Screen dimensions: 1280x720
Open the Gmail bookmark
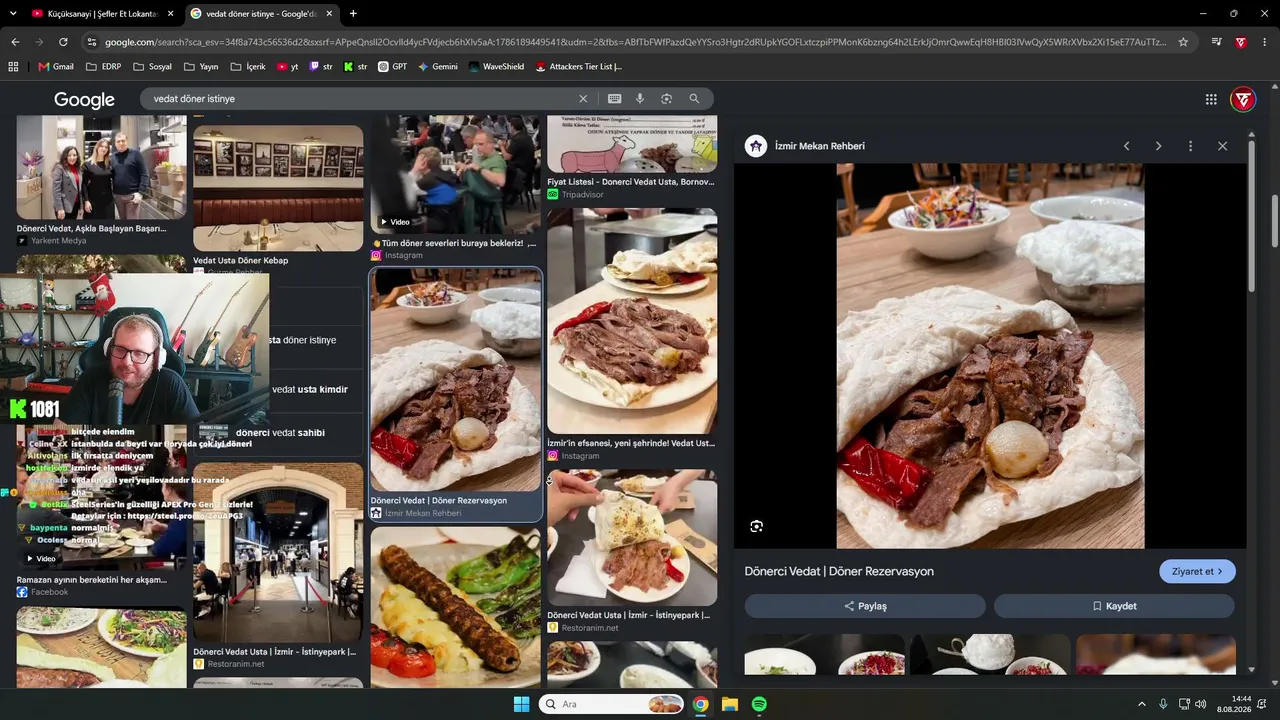click(x=56, y=67)
